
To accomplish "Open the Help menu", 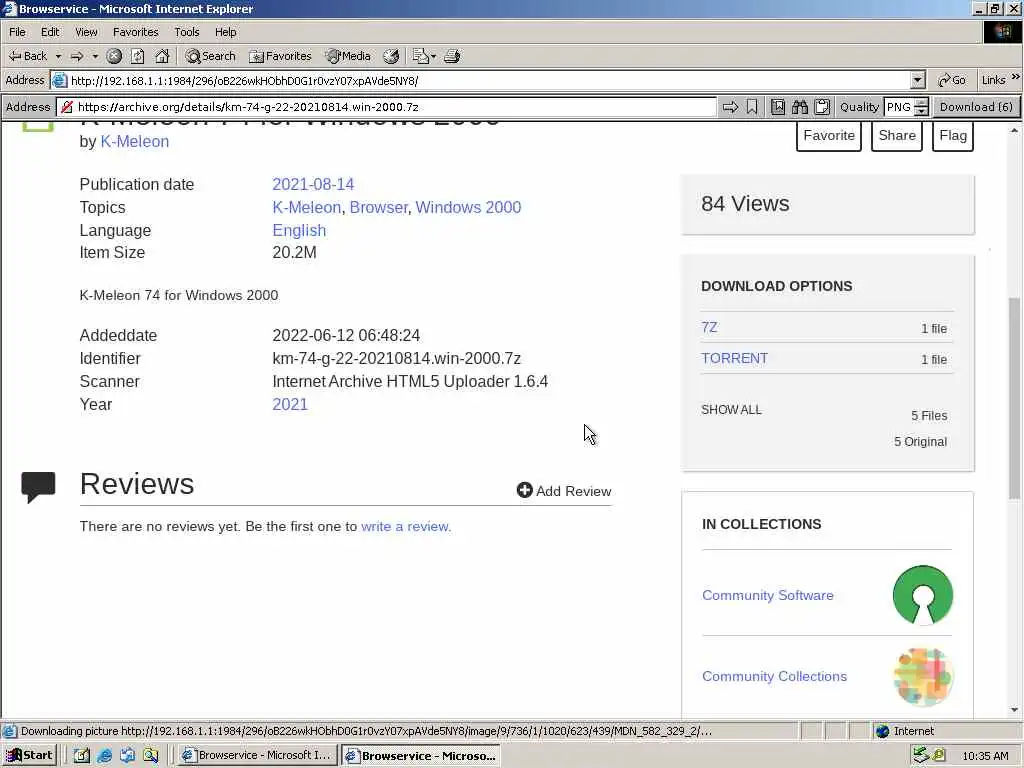I will pos(226,32).
